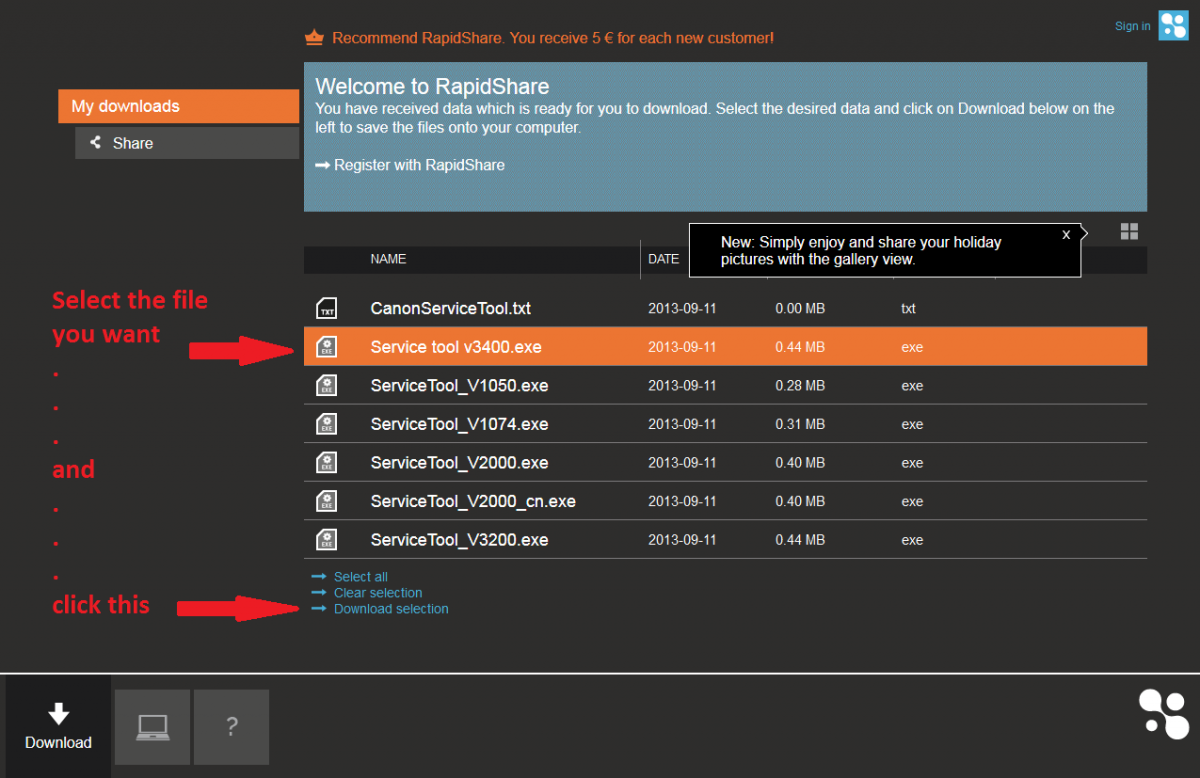Click the CanonServiceTool.txt file icon
Screen dimensions: 1200x778
pyautogui.click(x=326, y=308)
